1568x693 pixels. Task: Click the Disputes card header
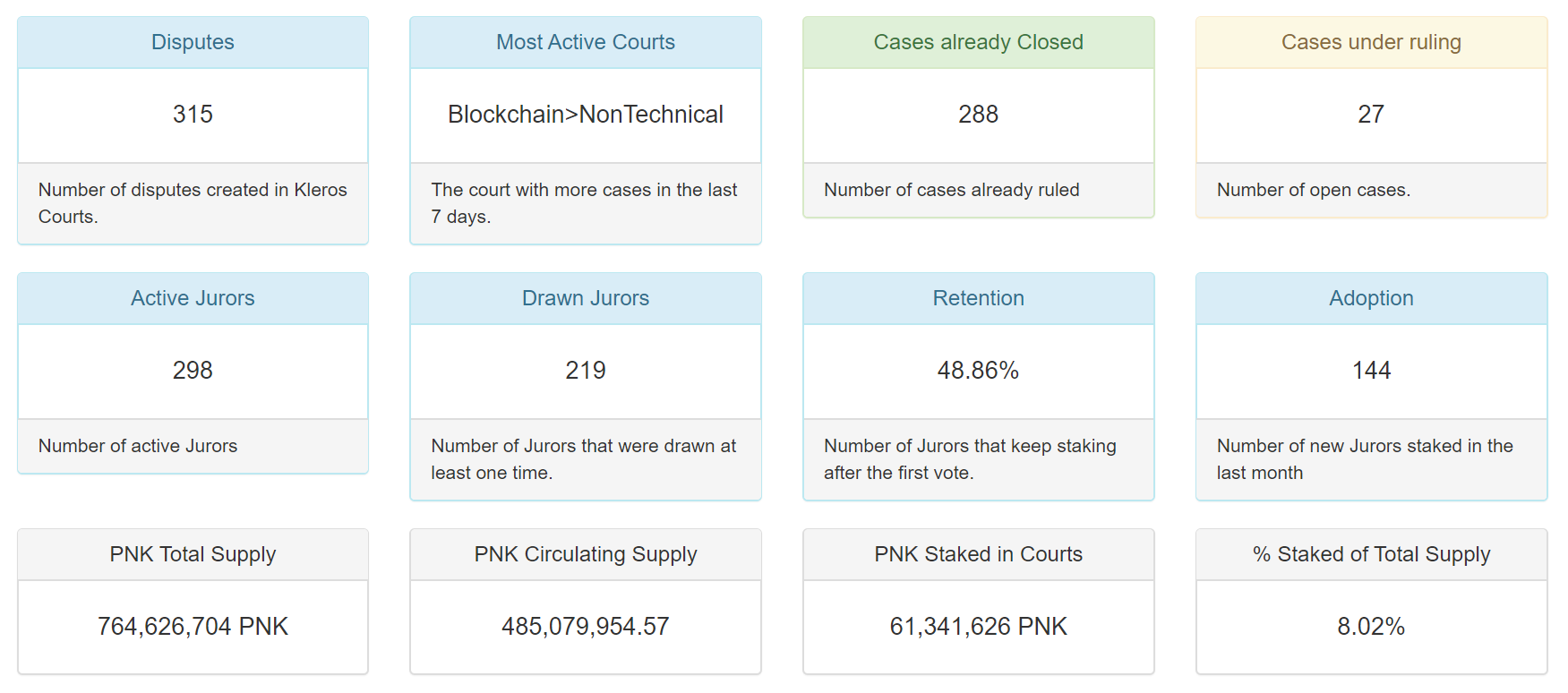(193, 42)
